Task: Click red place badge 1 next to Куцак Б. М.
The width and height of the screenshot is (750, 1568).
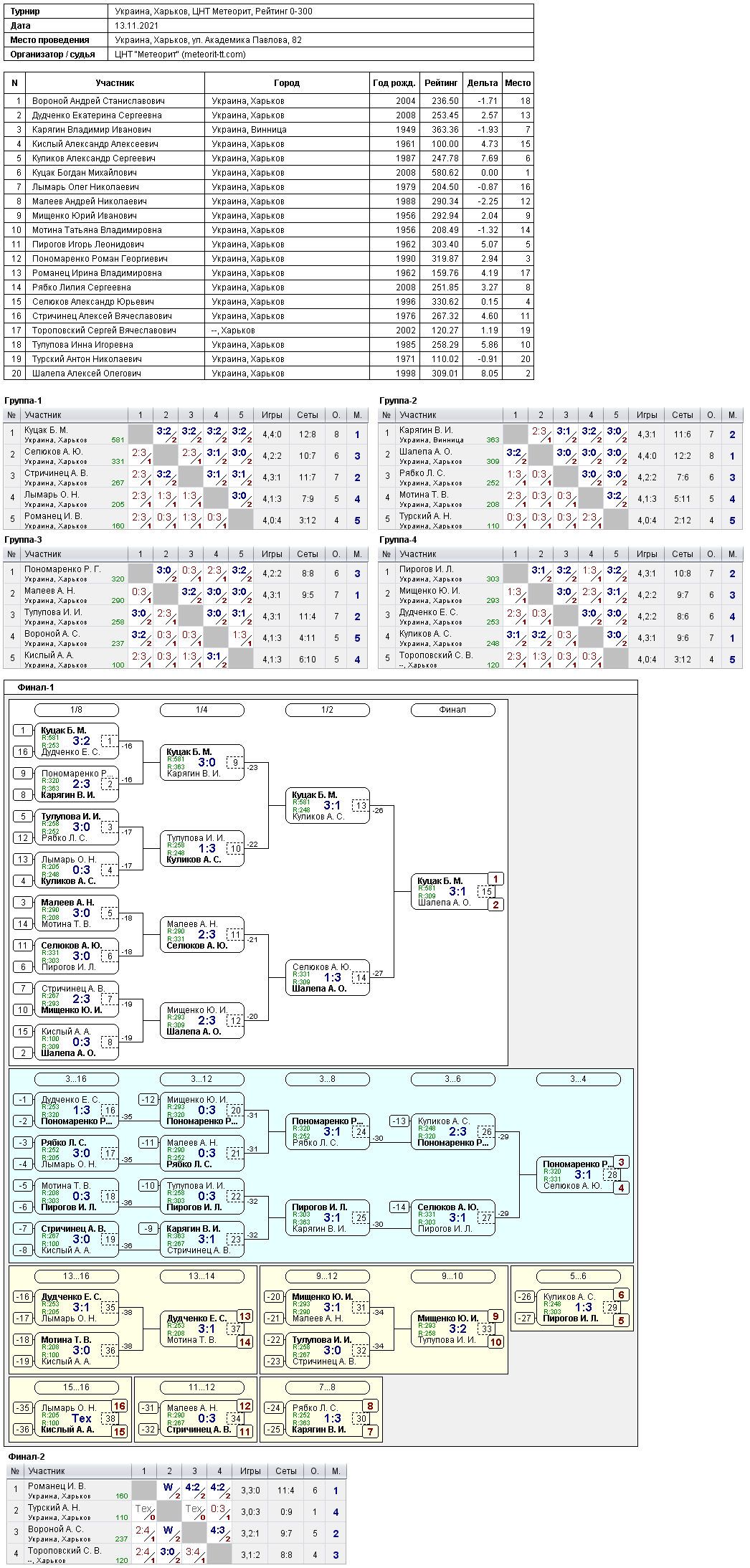Action: coord(495,879)
